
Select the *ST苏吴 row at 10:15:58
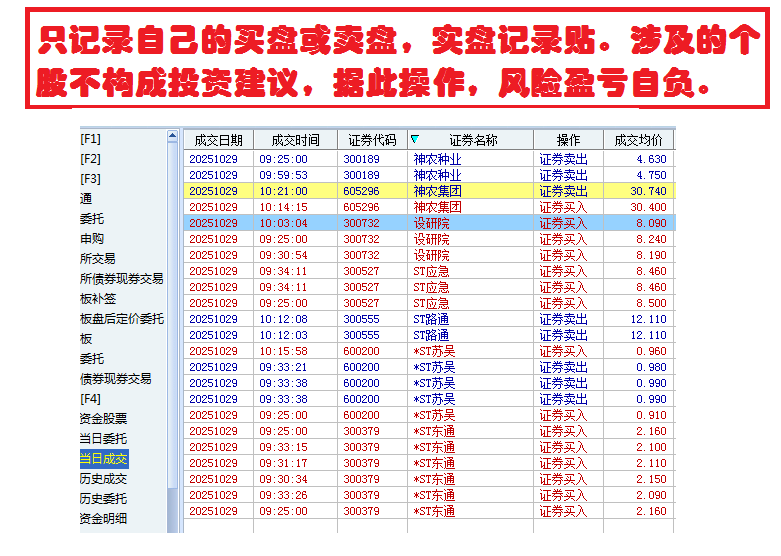click(429, 351)
